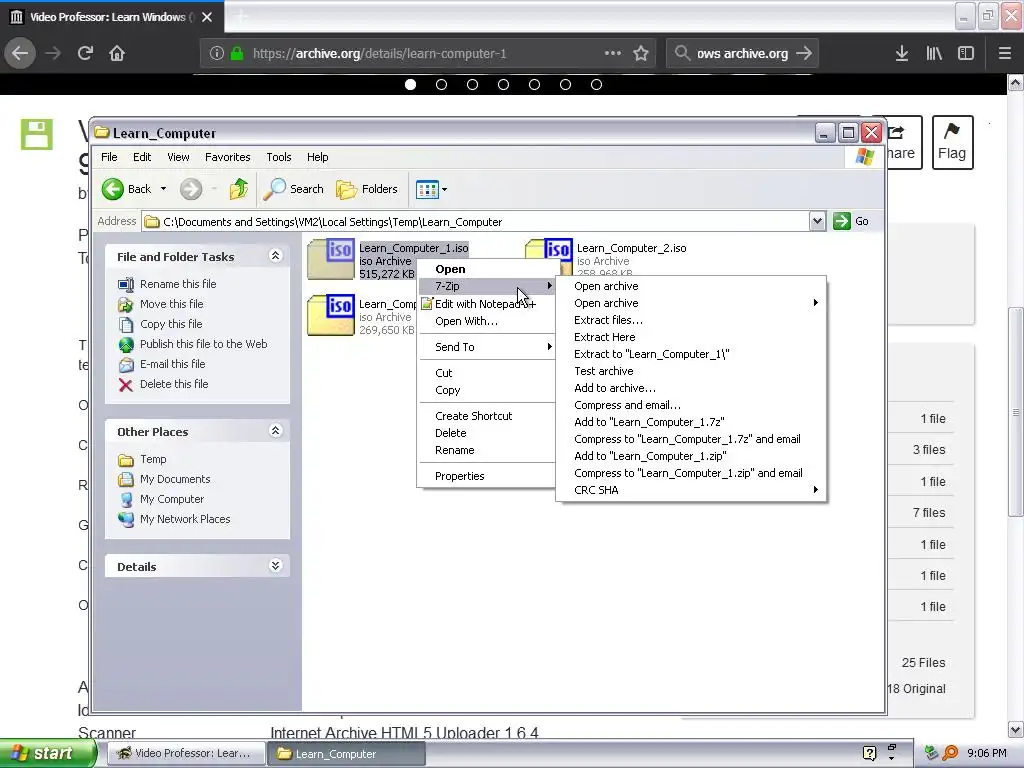Click Copy this file task
Screen dimensions: 1024x768
[171, 324]
